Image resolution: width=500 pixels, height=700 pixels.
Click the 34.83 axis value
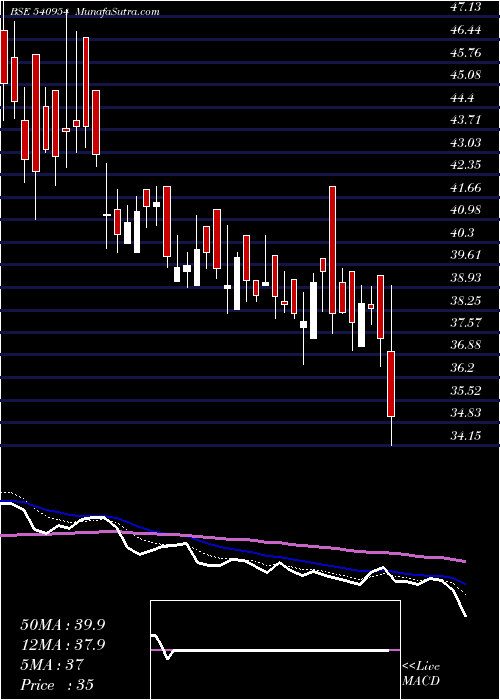[466, 413]
